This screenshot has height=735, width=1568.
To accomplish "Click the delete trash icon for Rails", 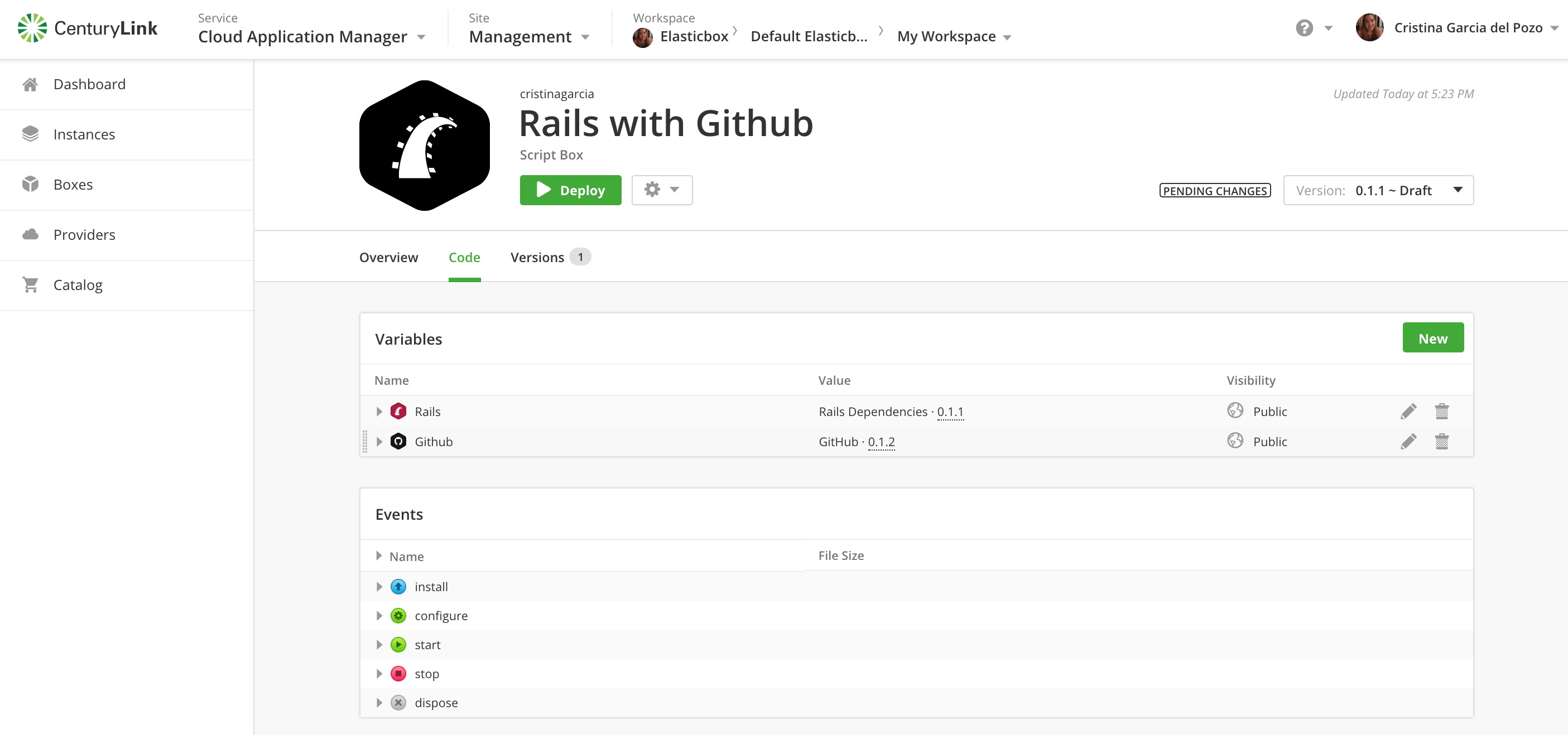I will 1442,411.
